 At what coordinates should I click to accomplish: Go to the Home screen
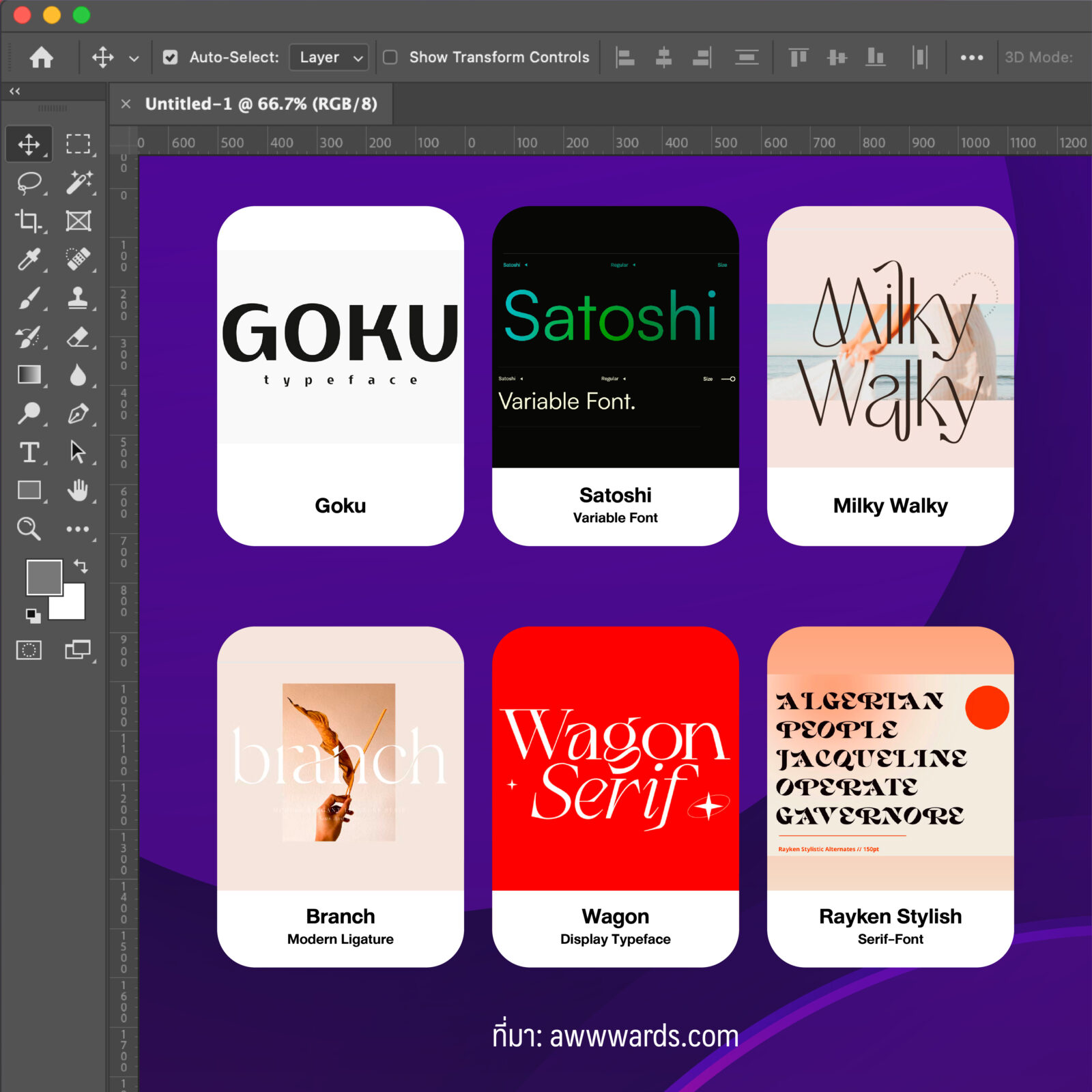point(41,57)
